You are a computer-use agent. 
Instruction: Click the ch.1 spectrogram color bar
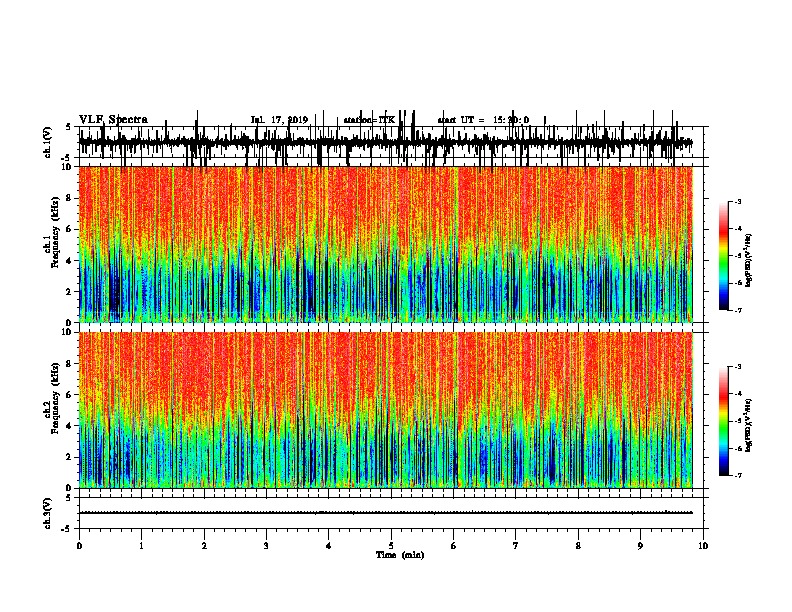click(724, 256)
